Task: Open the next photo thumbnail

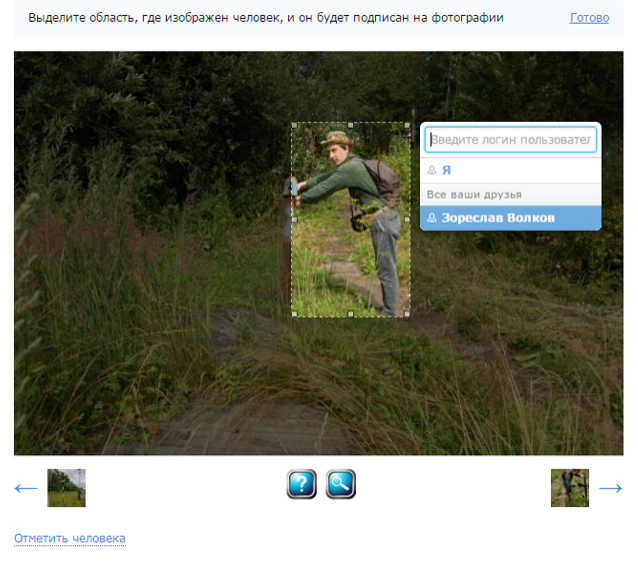Action: pos(570,488)
